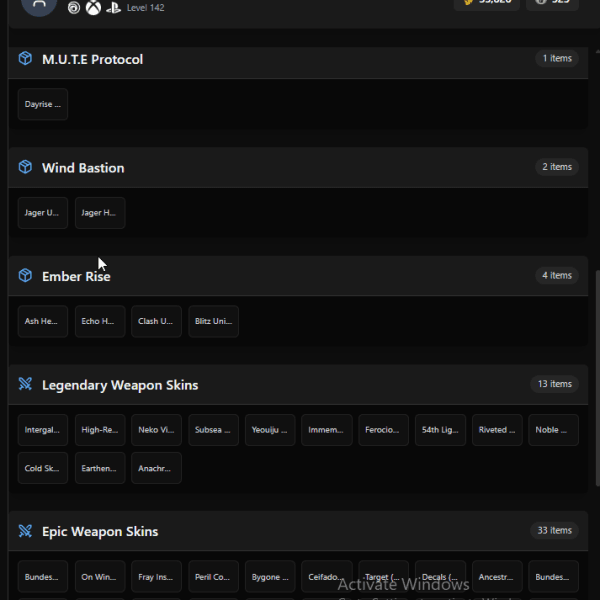Collapse the Wind Bastion section header
Image resolution: width=600 pixels, height=600 pixels.
coord(298,167)
